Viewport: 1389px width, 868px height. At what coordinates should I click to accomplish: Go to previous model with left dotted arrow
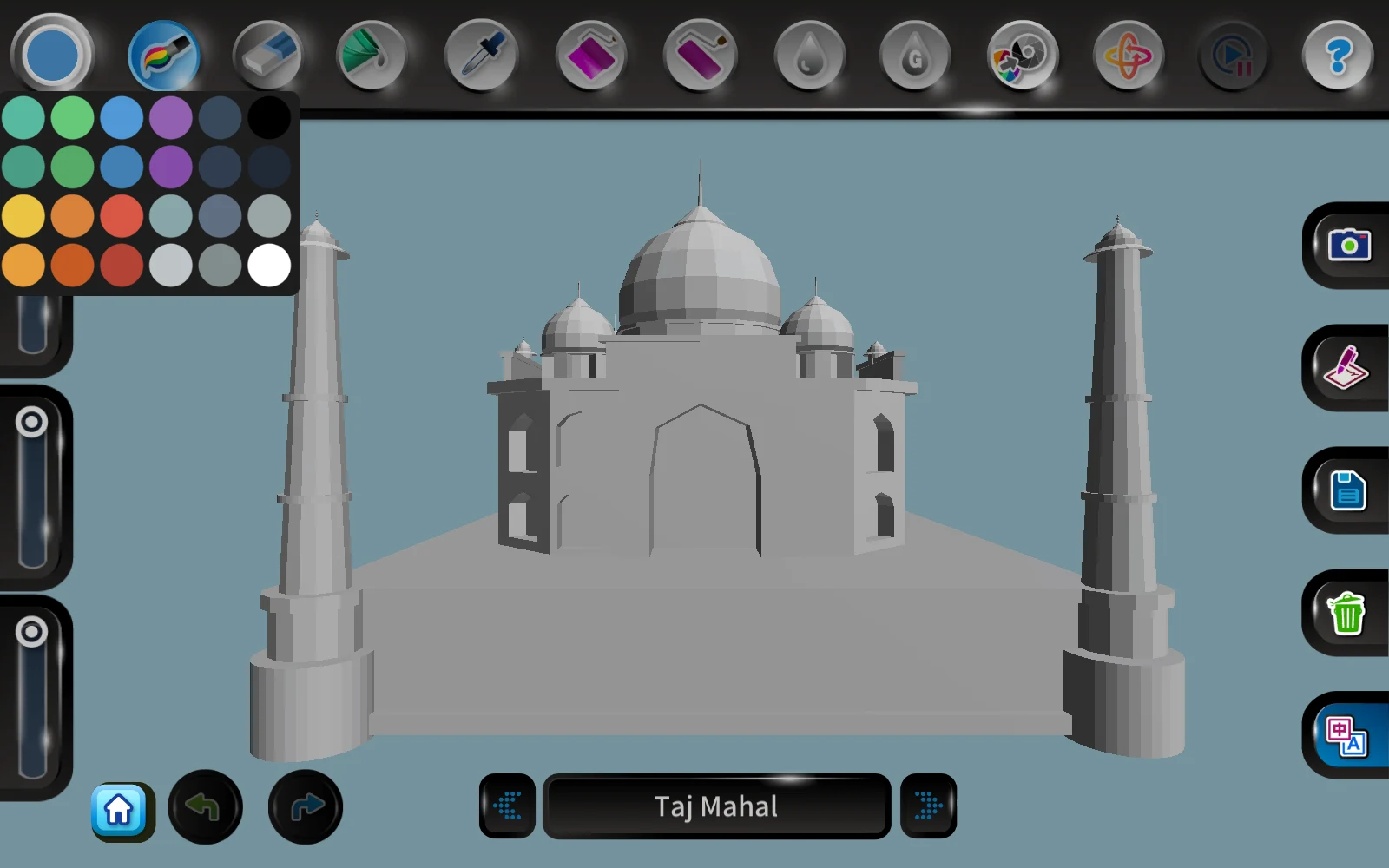click(x=507, y=806)
